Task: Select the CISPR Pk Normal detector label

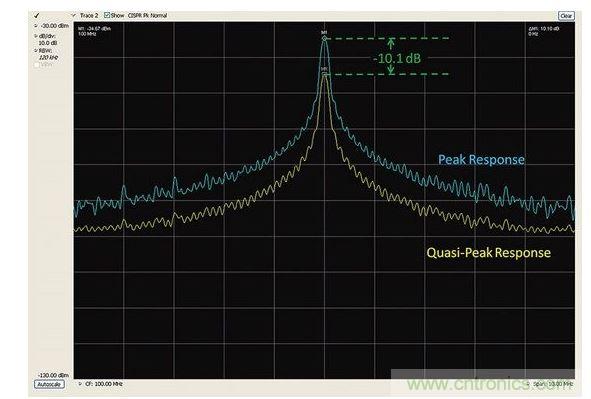Action: [147, 15]
